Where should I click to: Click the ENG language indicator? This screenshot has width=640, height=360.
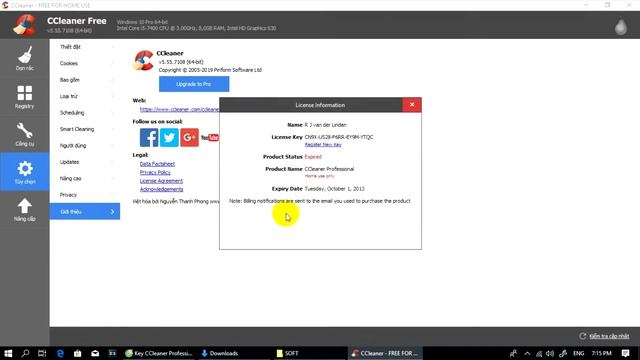point(578,353)
